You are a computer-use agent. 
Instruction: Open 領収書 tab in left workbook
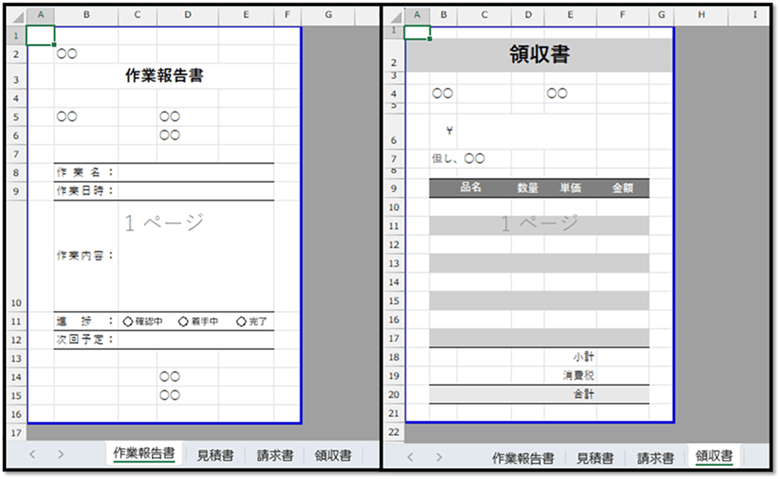[x=333, y=455]
